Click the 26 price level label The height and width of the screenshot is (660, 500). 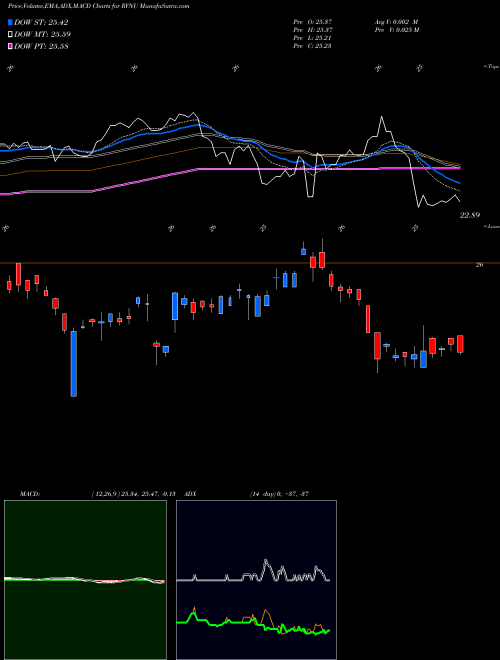point(479,265)
